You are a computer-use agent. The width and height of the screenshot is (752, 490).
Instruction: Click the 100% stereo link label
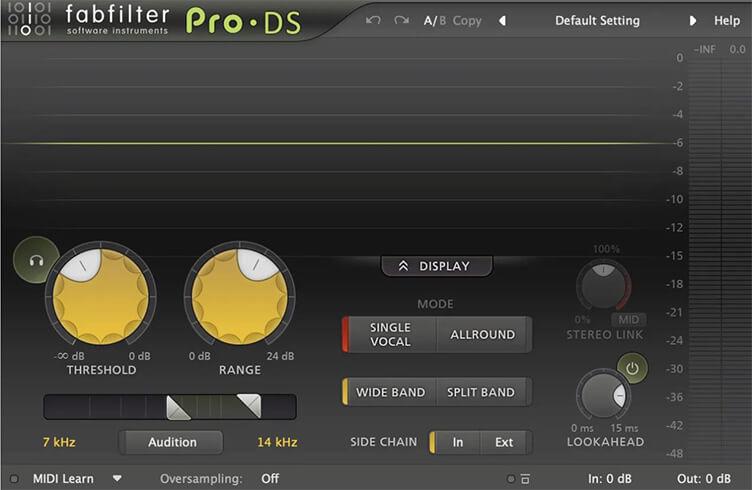pyautogui.click(x=606, y=249)
